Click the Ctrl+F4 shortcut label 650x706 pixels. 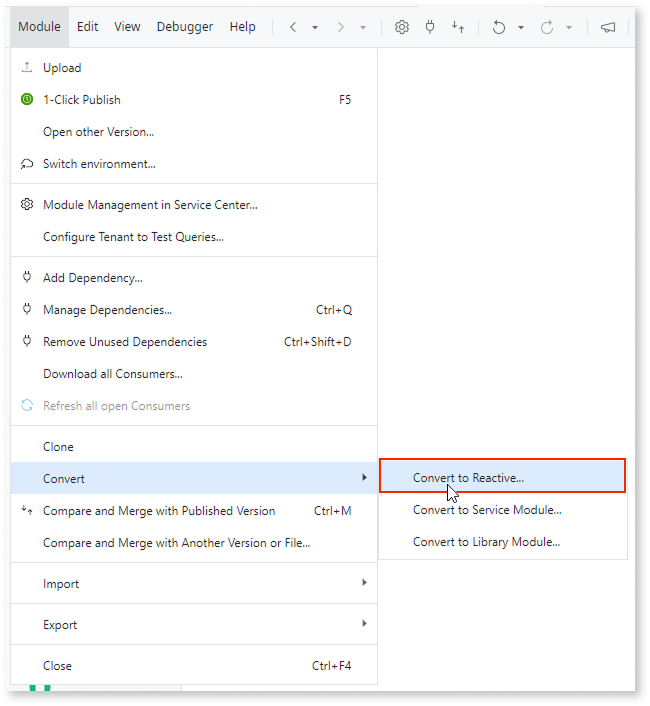point(331,665)
